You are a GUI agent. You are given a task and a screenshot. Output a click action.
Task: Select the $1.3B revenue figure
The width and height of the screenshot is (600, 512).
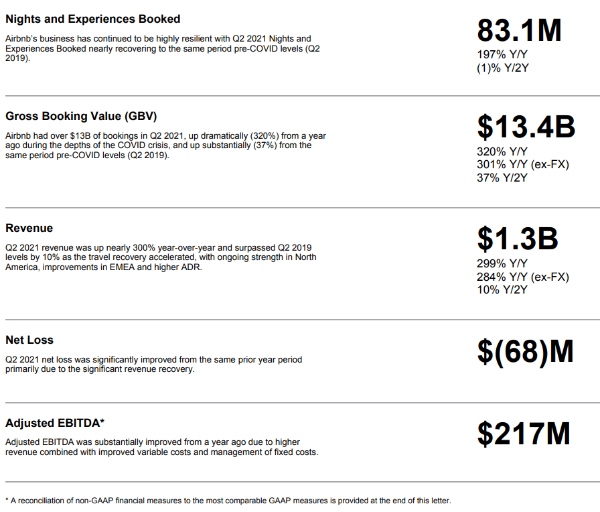pyautogui.click(x=517, y=239)
